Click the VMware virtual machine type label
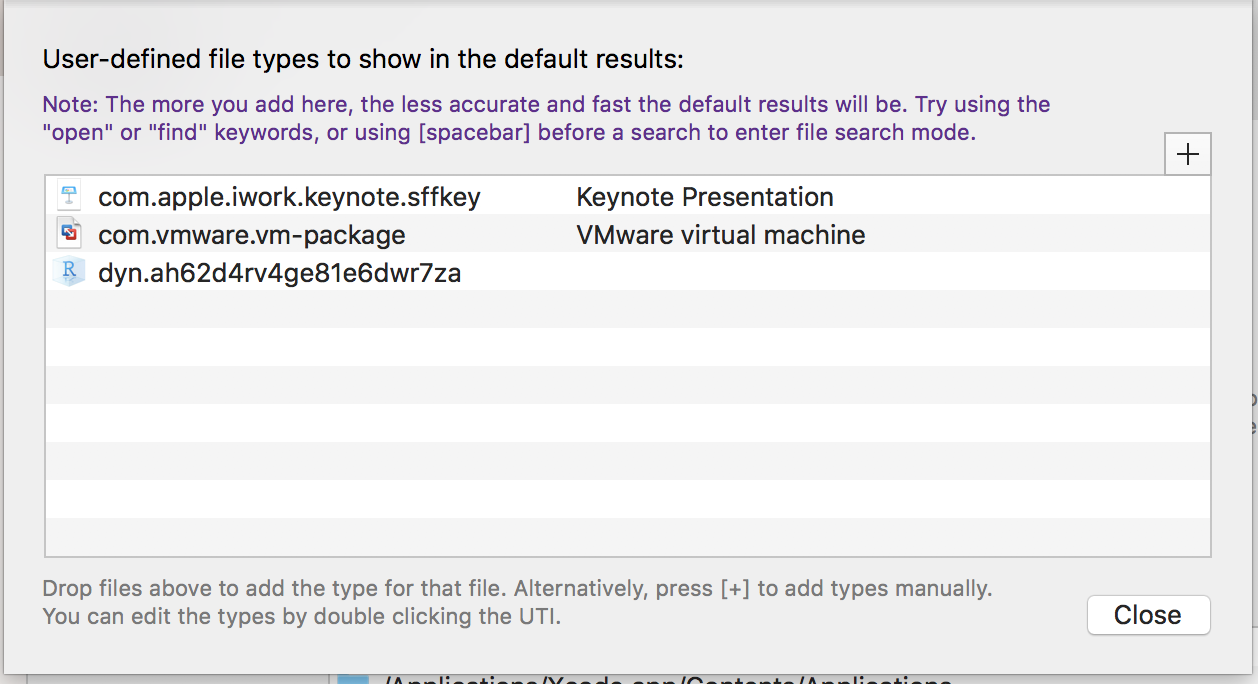The image size is (1258, 684). pyautogui.click(x=720, y=234)
